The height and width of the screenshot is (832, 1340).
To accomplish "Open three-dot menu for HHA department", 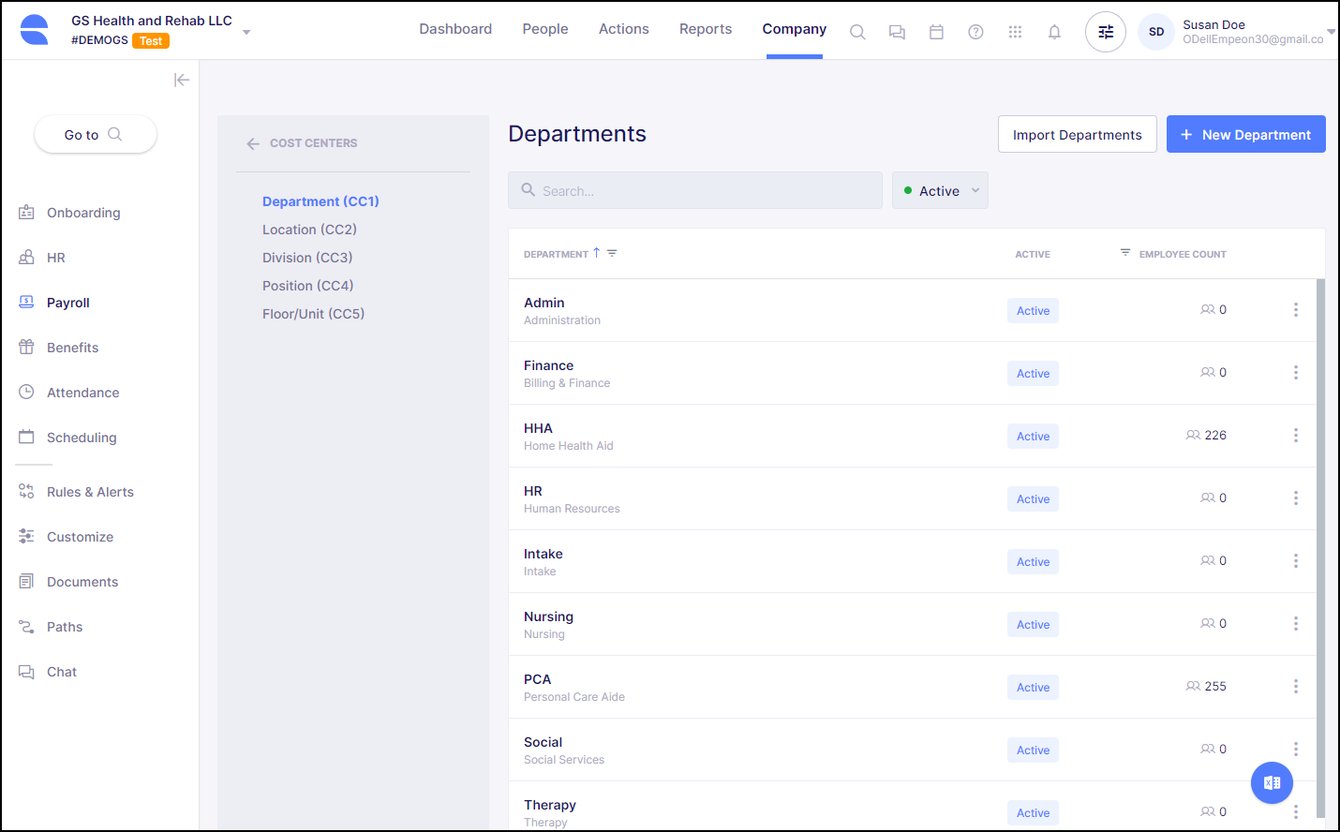I will pos(1295,436).
